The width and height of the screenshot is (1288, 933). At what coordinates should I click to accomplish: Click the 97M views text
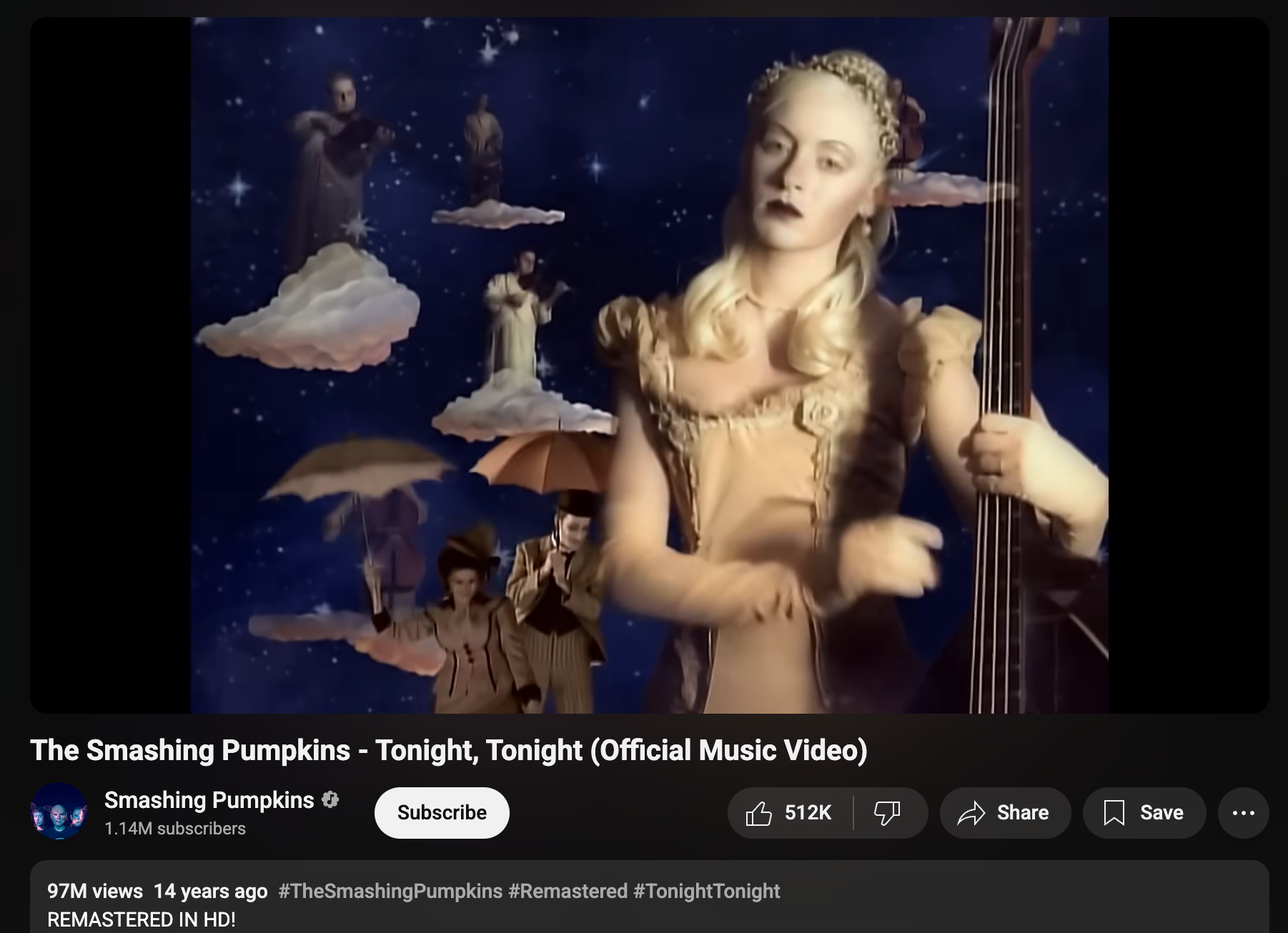coord(95,891)
